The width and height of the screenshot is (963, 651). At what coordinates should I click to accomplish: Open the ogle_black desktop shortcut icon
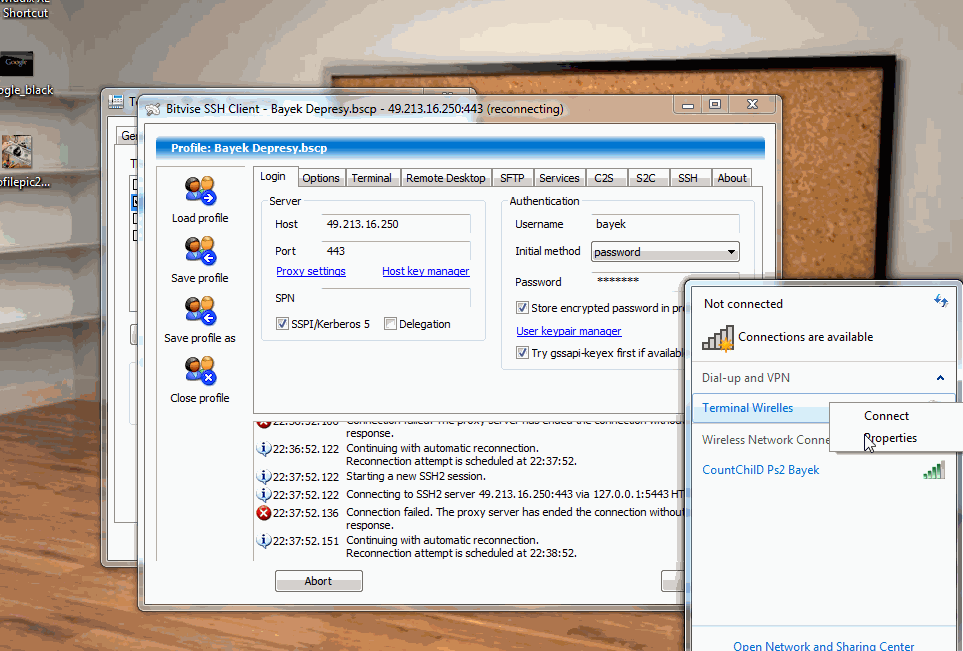[x=17, y=63]
